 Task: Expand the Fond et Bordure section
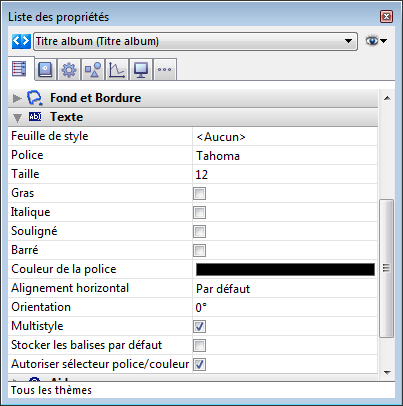(x=17, y=98)
